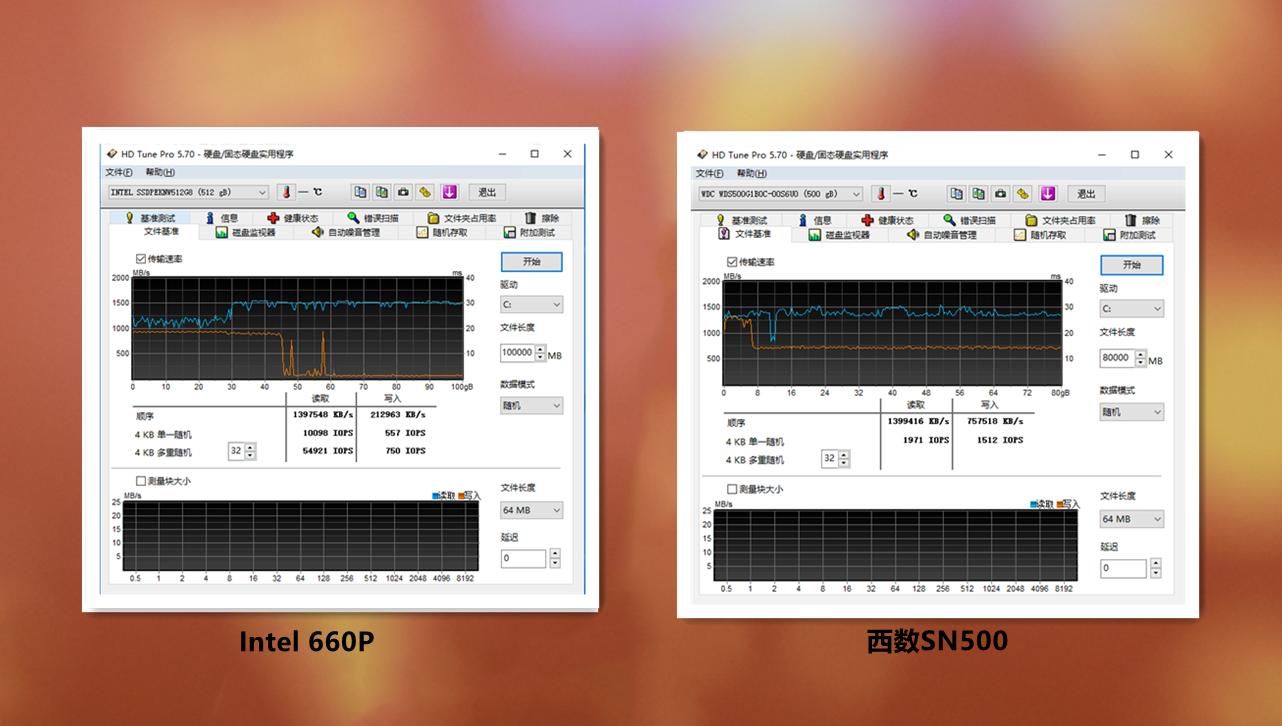1282x726 pixels.
Task: Select the 1971 IOPS value in WDC window
Action: tap(925, 440)
